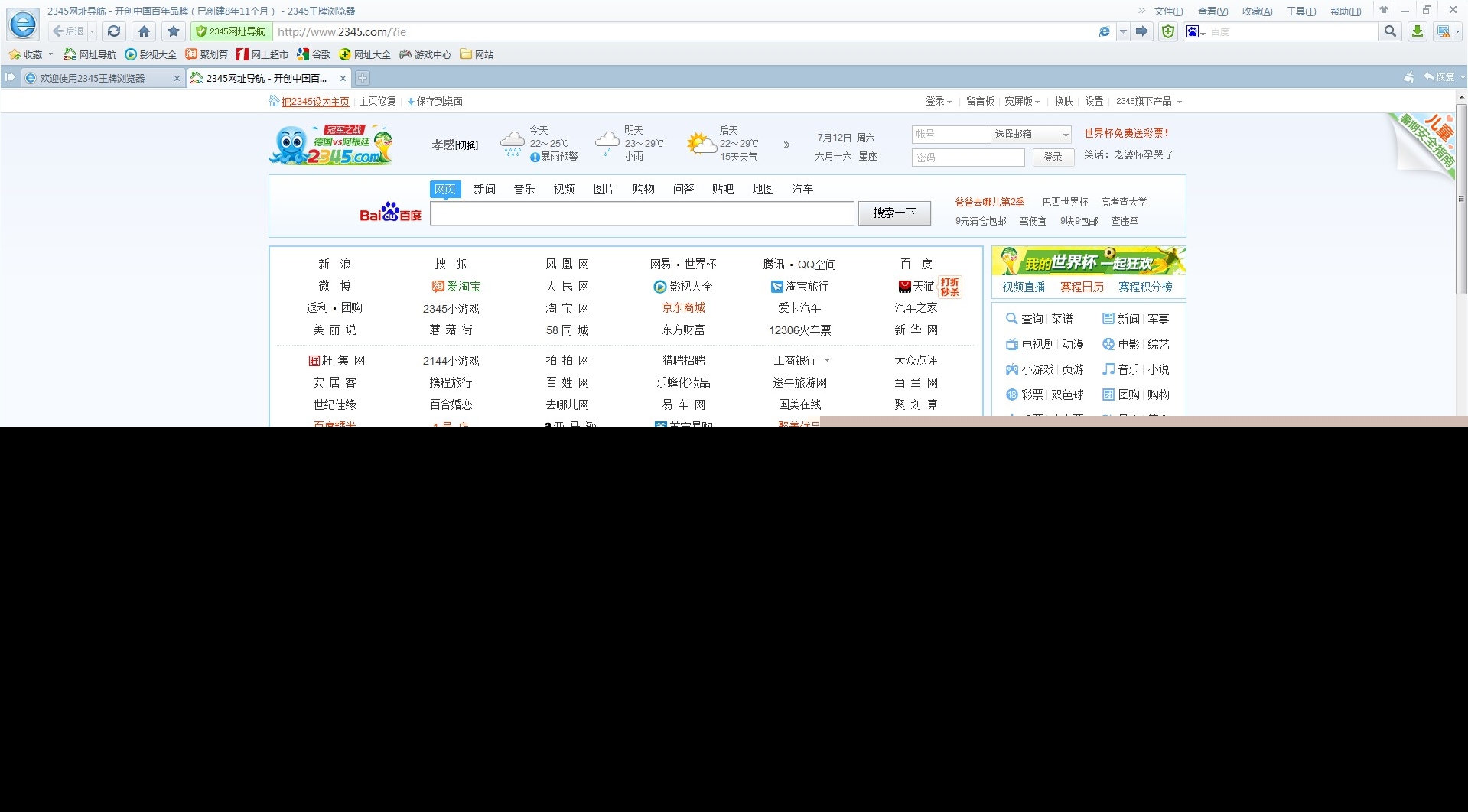1468x812 pixels.
Task: Open 游戏中心 bookmark
Action: [425, 54]
